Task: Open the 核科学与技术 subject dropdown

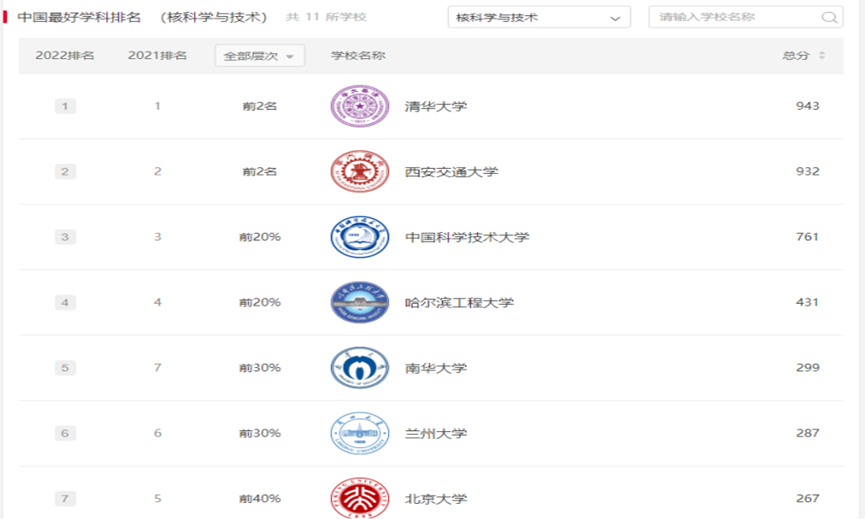Action: 539,17
